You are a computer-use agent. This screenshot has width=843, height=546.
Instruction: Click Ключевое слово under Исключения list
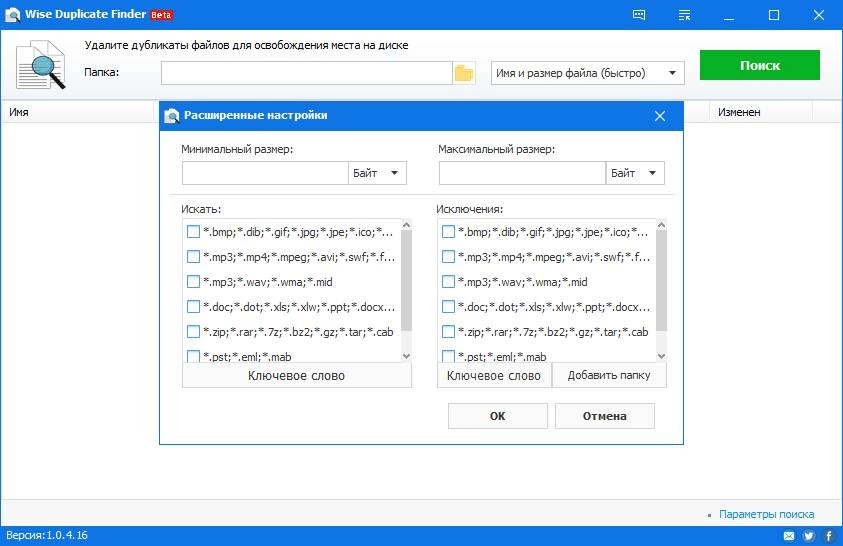(x=494, y=376)
